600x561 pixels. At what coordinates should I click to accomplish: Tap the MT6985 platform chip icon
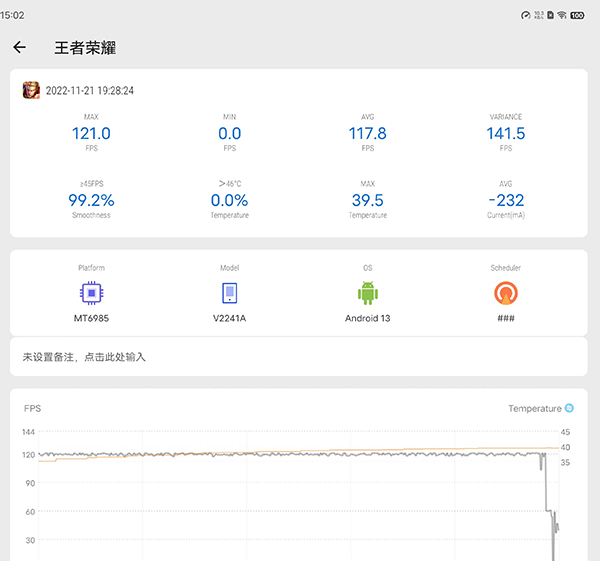tap(91, 293)
